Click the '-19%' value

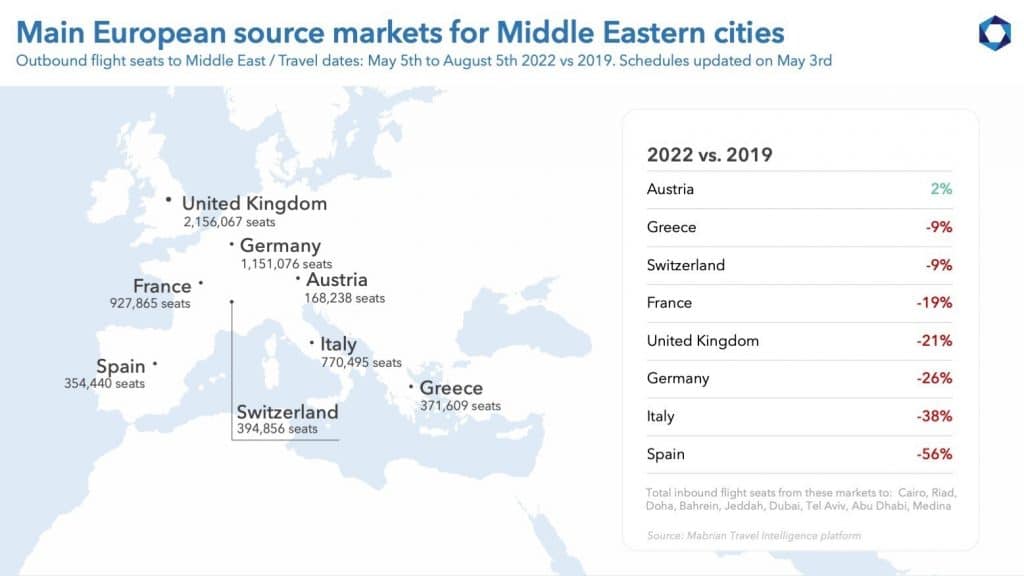click(x=935, y=303)
